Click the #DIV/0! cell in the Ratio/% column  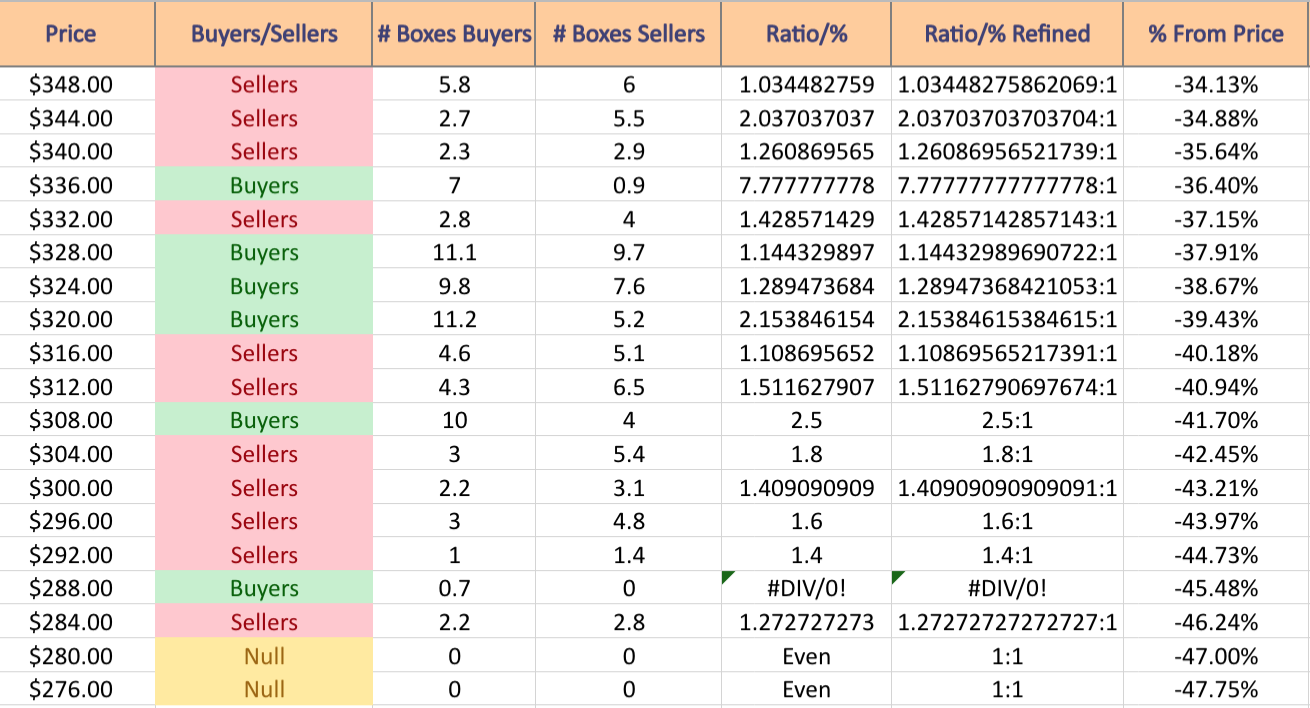tap(807, 588)
